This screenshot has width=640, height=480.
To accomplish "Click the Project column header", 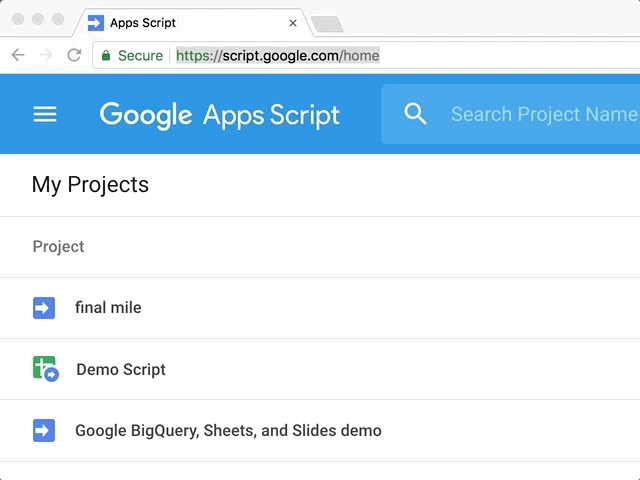I will (x=58, y=247).
